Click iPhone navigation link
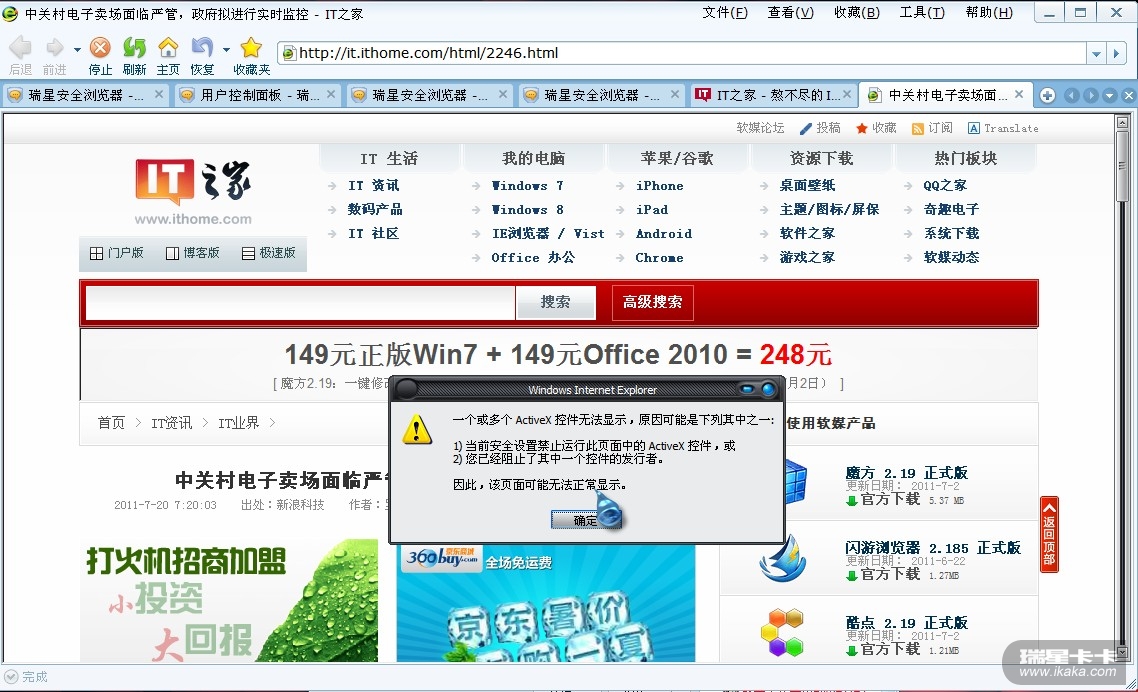Viewport: 1138px width, 692px height. click(x=659, y=186)
